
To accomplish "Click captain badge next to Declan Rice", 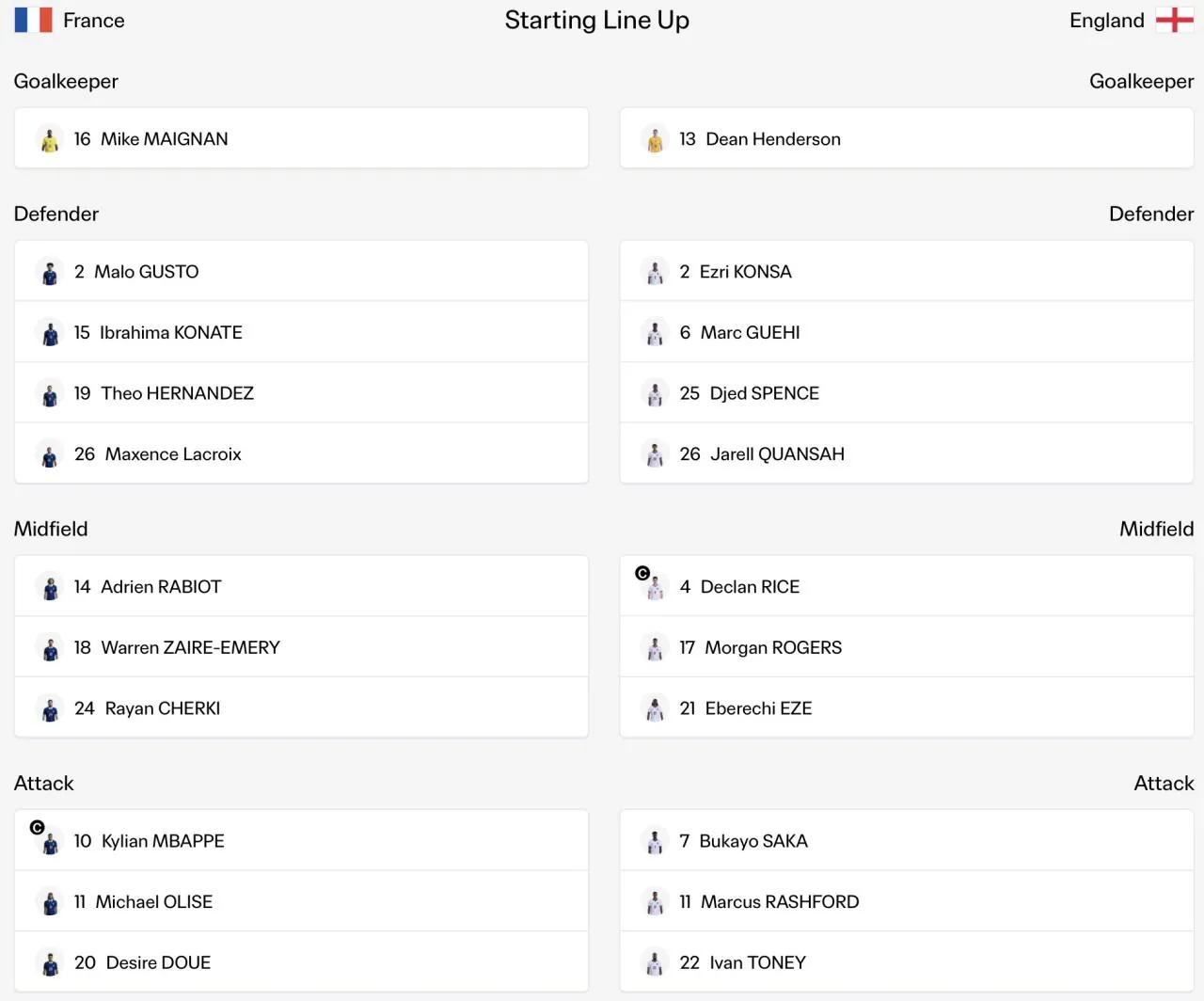I will (642, 573).
